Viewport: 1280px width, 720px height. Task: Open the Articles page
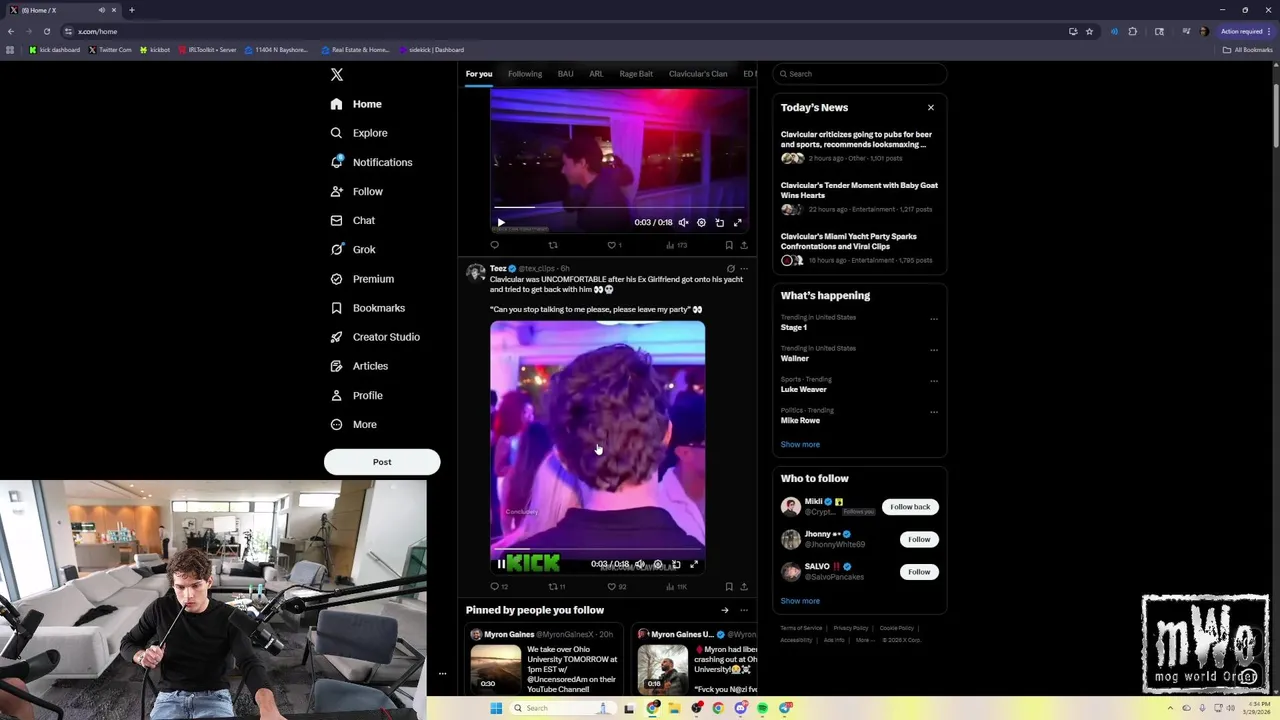coord(358,366)
